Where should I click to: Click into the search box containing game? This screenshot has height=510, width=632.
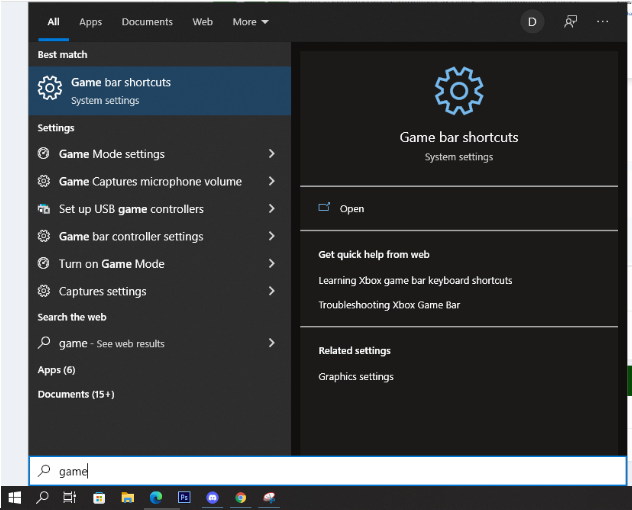[x=328, y=470]
